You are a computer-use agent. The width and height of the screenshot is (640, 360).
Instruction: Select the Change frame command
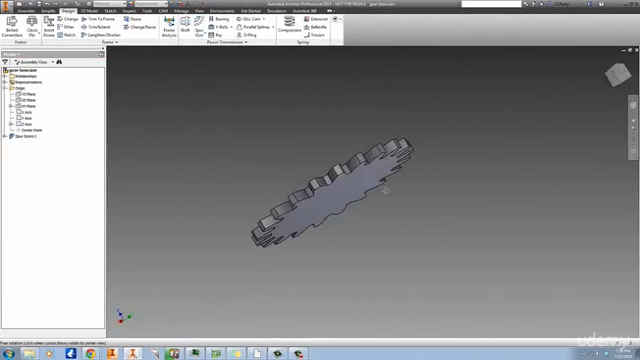(x=68, y=19)
